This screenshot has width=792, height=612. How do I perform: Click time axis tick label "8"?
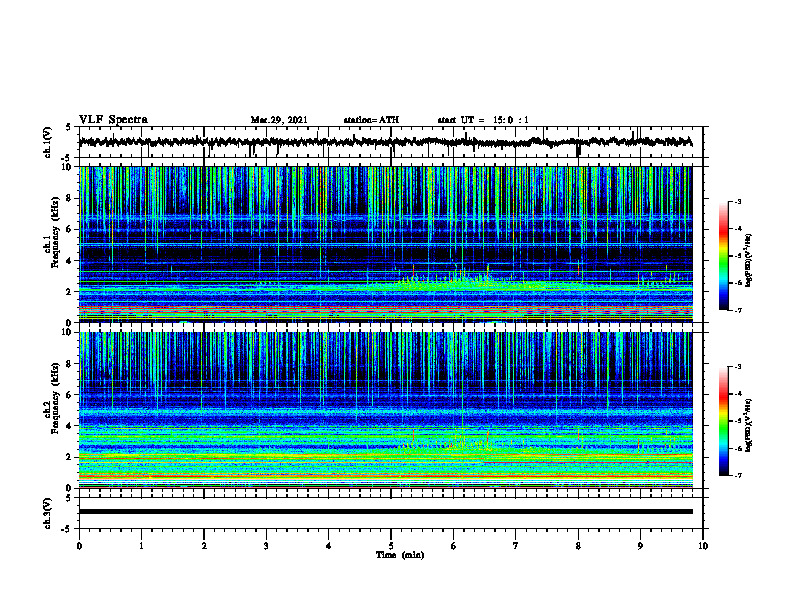pyautogui.click(x=578, y=546)
